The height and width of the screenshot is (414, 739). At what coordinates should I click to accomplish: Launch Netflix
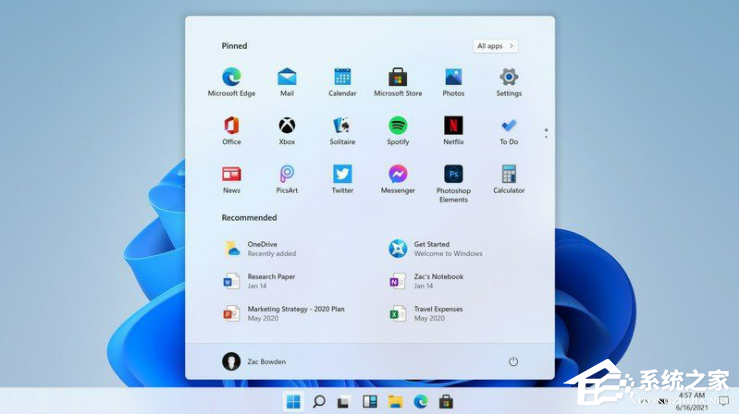(453, 130)
